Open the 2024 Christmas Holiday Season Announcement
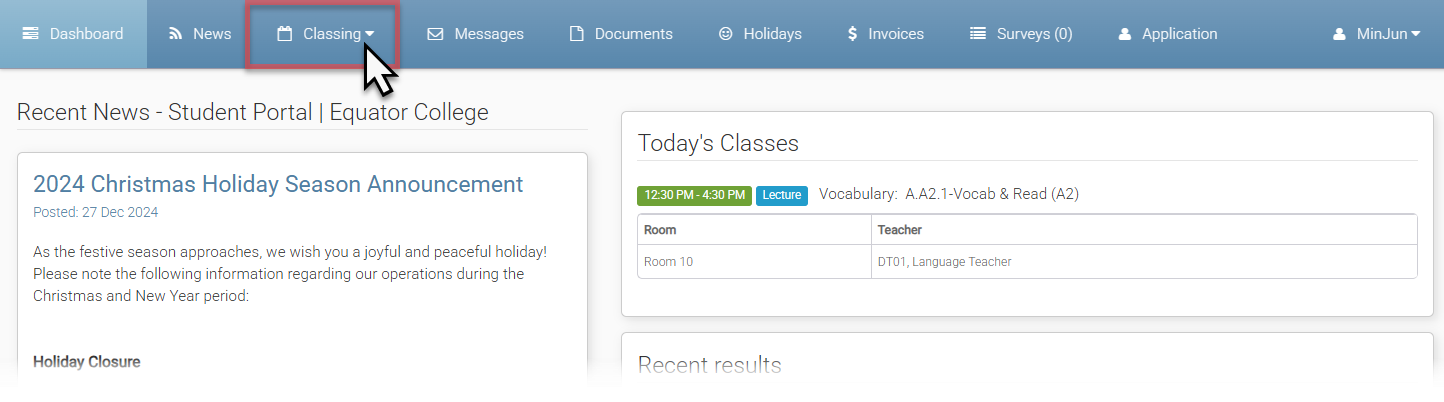The width and height of the screenshot is (1444, 402). click(278, 184)
